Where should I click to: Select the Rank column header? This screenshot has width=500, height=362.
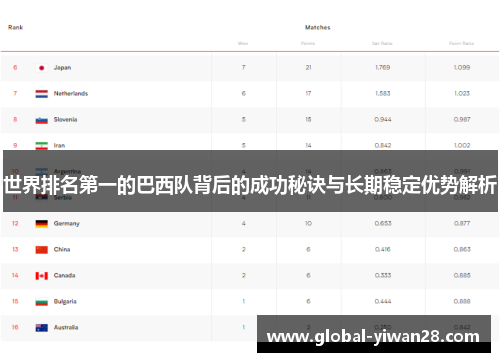(x=15, y=27)
